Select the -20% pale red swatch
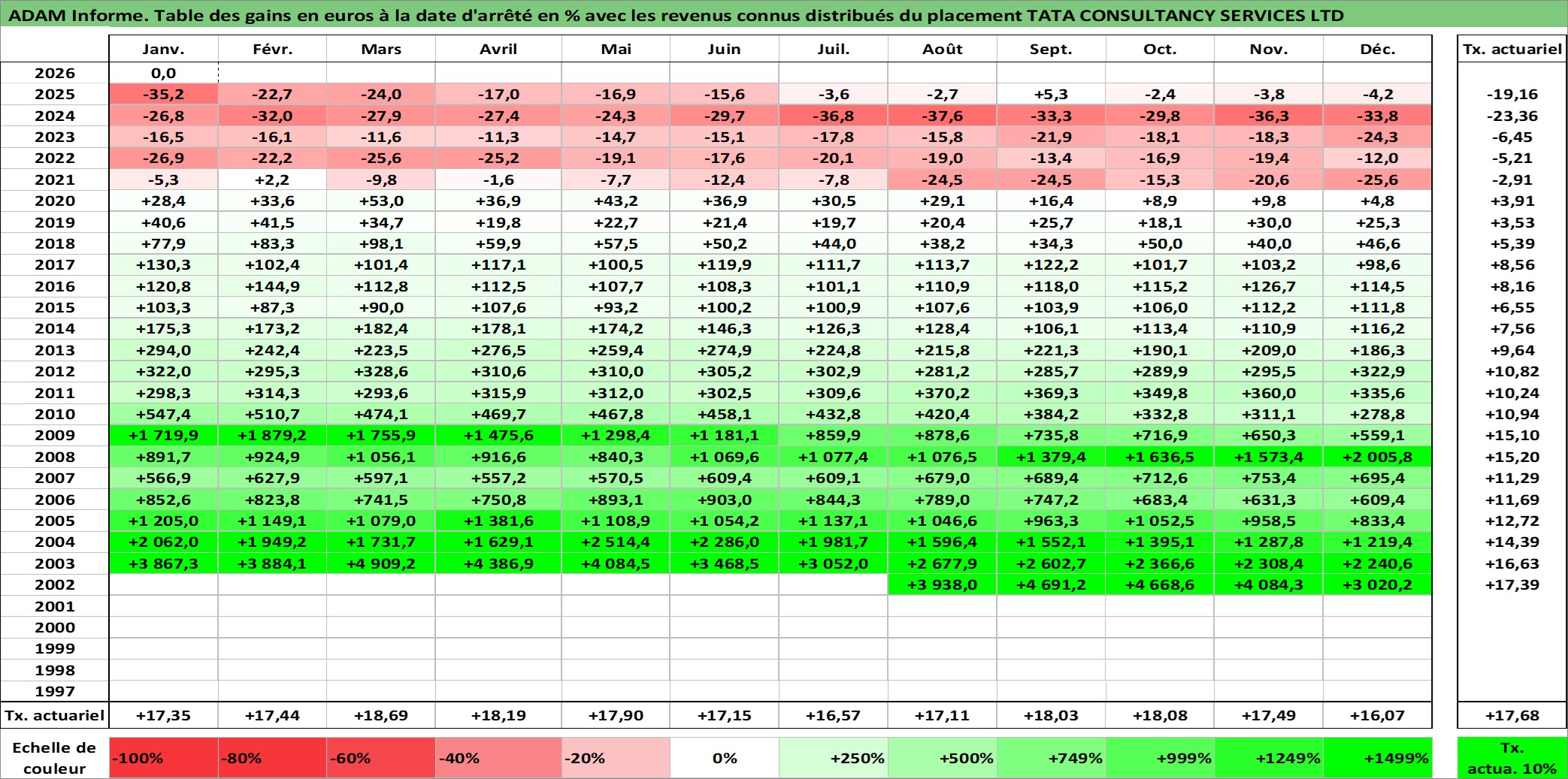Image resolution: width=1568 pixels, height=779 pixels. pos(616,758)
